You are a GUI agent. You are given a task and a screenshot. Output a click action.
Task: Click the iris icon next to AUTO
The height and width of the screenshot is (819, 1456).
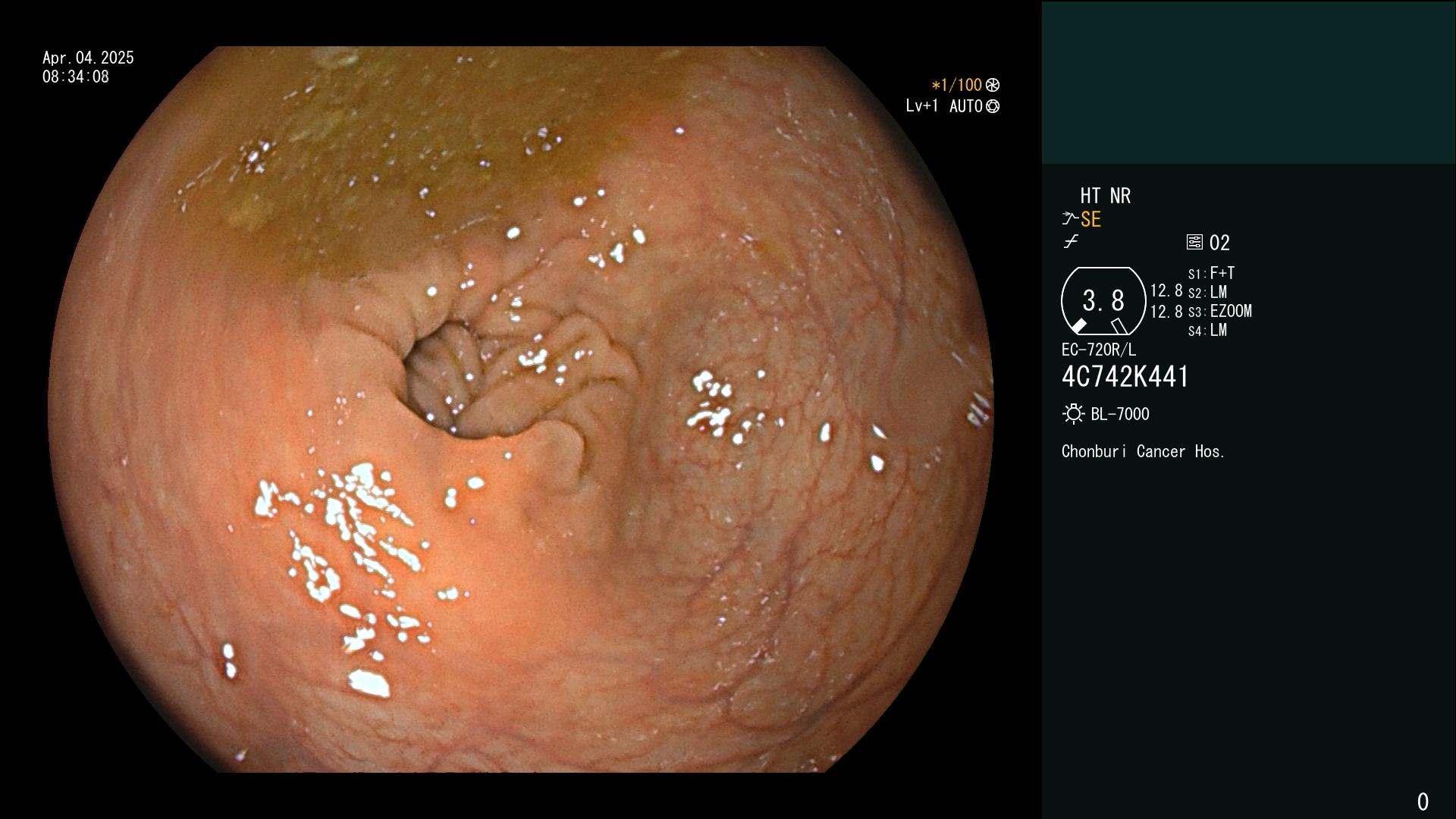(x=993, y=106)
